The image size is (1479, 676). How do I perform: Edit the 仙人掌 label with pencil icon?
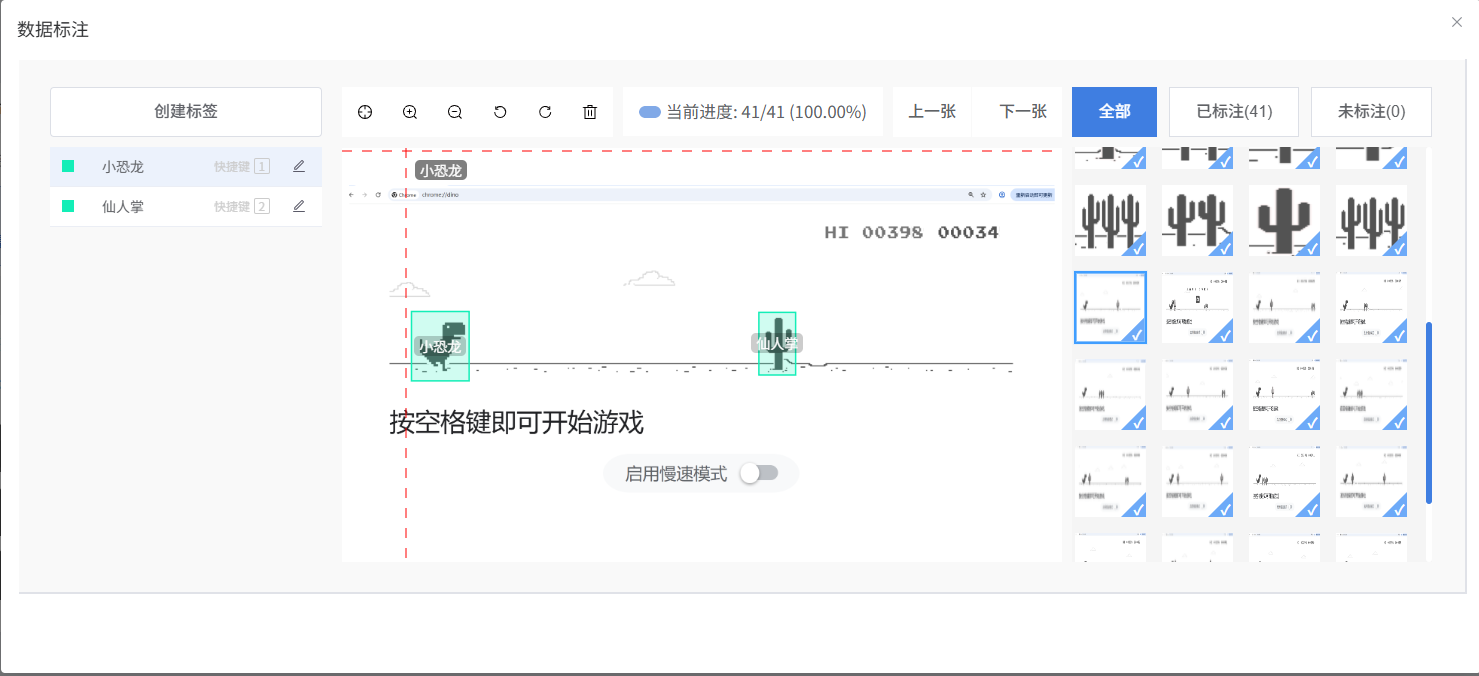click(x=299, y=207)
